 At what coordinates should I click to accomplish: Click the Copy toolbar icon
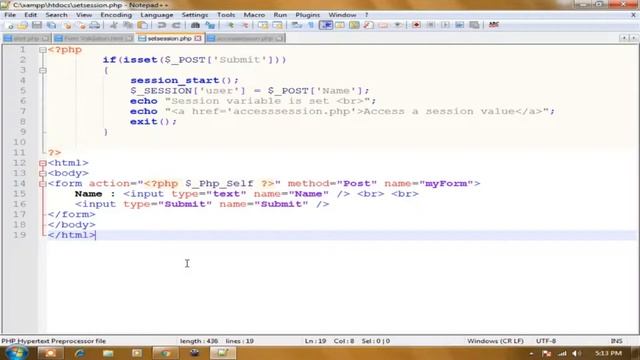128,25
